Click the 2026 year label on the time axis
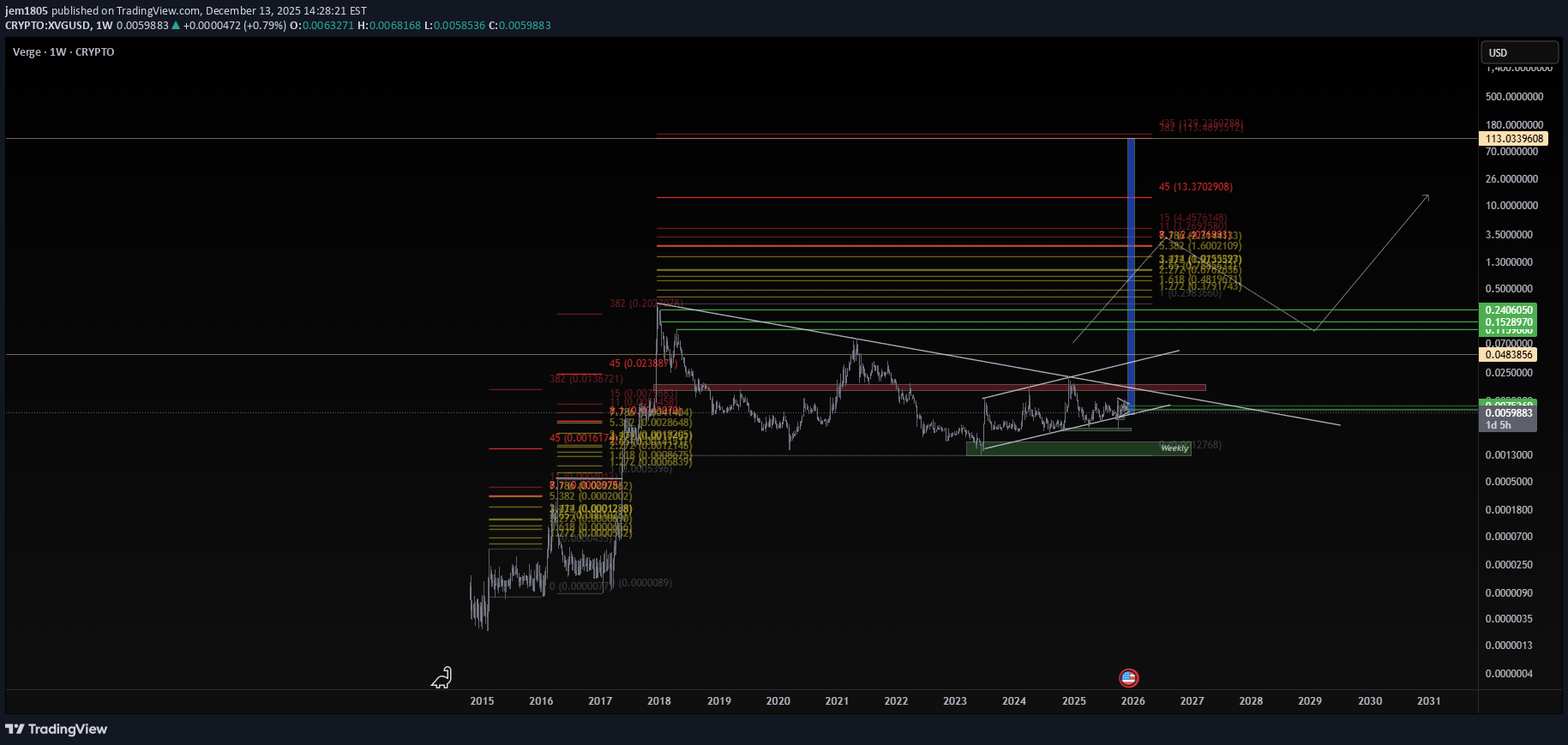Screen dimensions: 1568x745 pos(1132,701)
